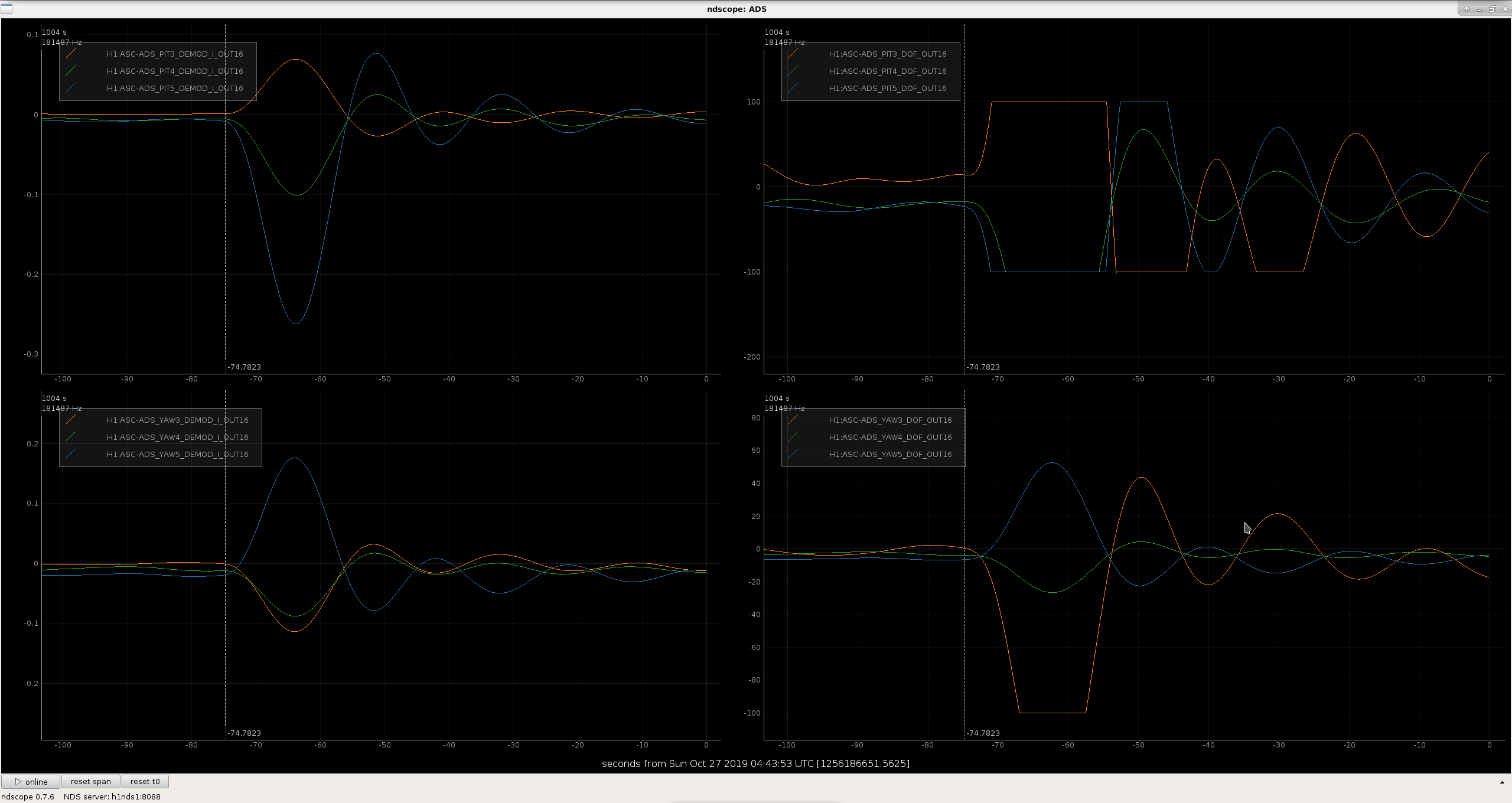Click the reset t0 button

(x=145, y=781)
